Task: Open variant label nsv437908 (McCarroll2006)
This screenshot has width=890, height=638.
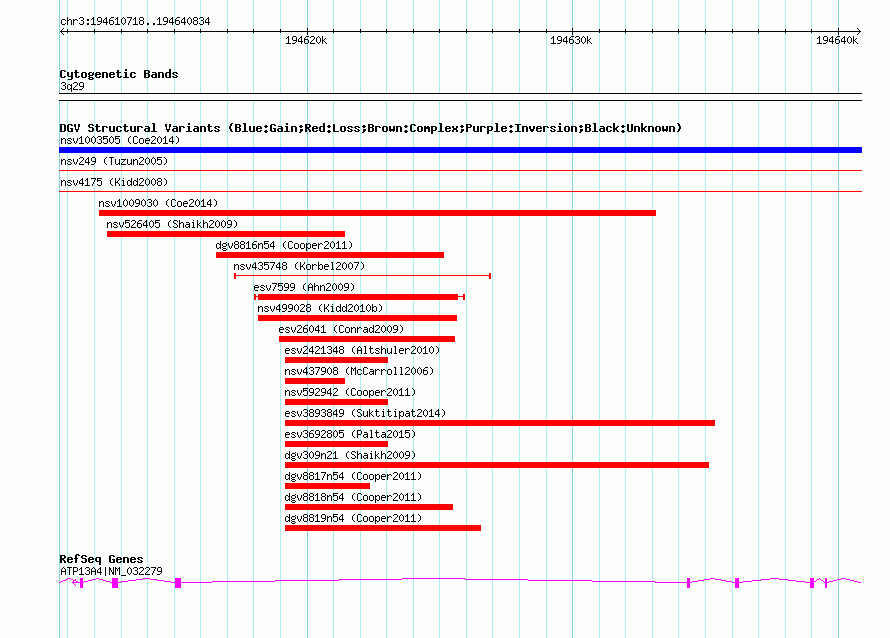Action: pyautogui.click(x=359, y=371)
